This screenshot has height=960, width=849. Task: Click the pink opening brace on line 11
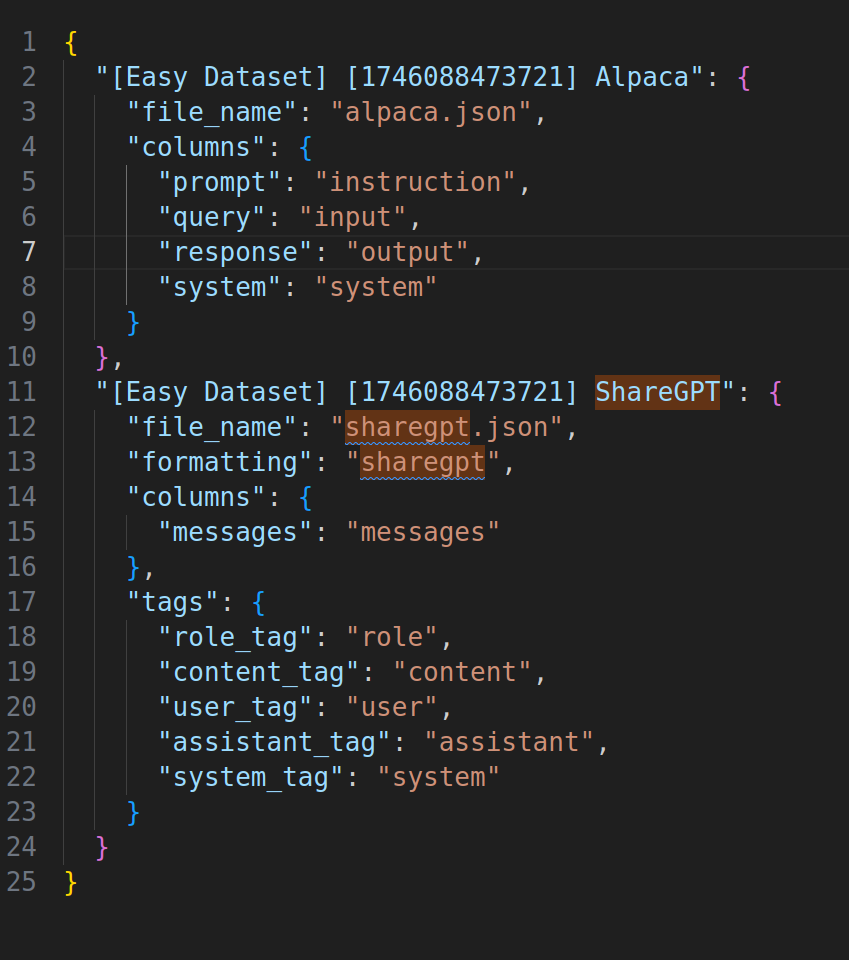pos(776,393)
